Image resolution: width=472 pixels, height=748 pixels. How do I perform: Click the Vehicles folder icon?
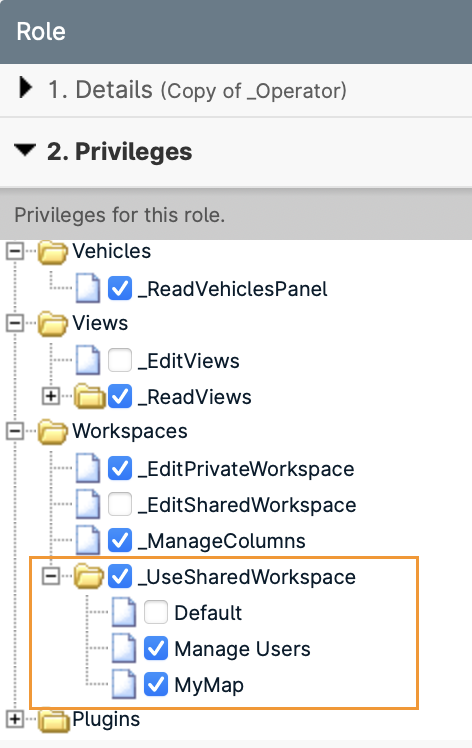(52, 252)
